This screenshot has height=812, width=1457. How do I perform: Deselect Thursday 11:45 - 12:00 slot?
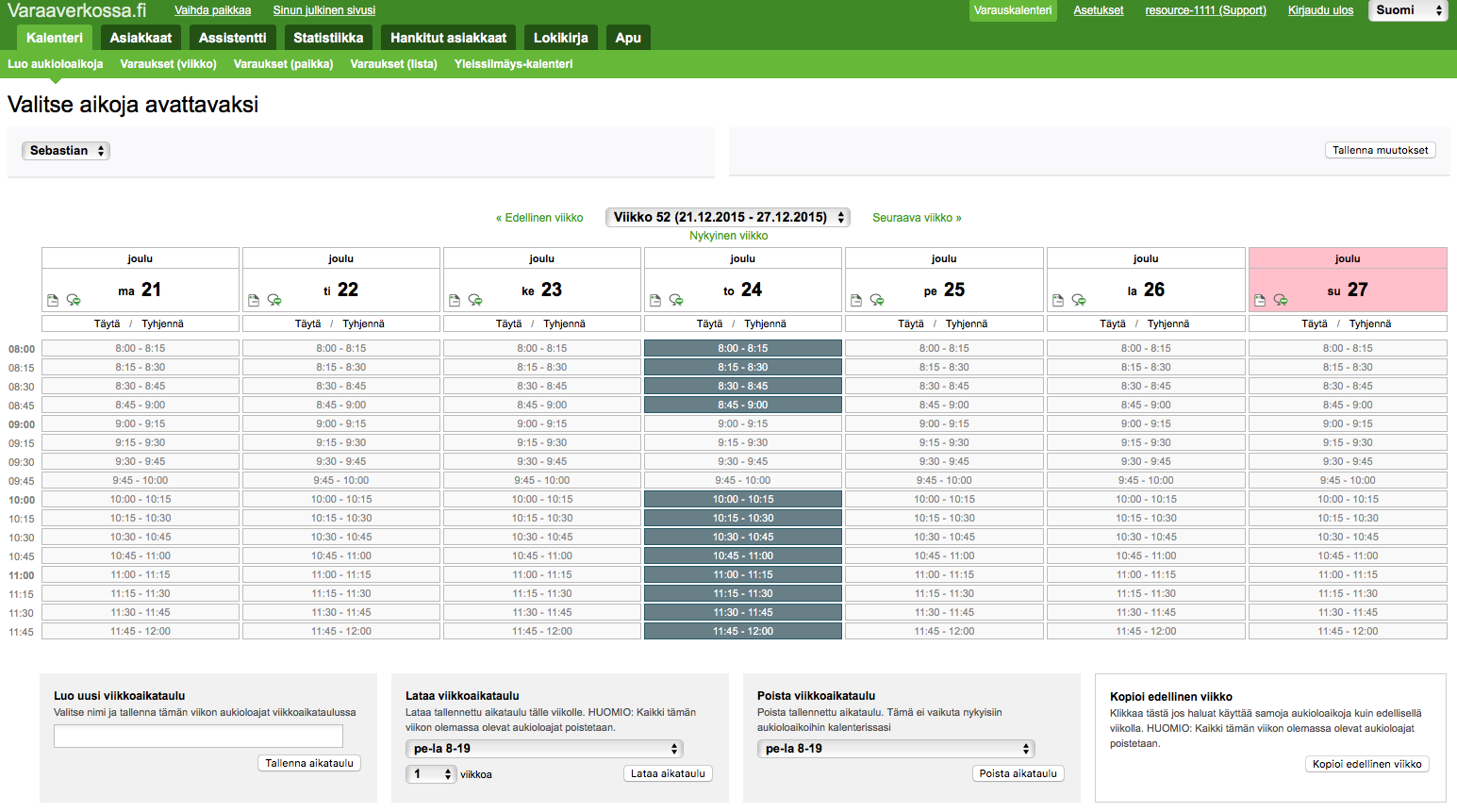743,631
